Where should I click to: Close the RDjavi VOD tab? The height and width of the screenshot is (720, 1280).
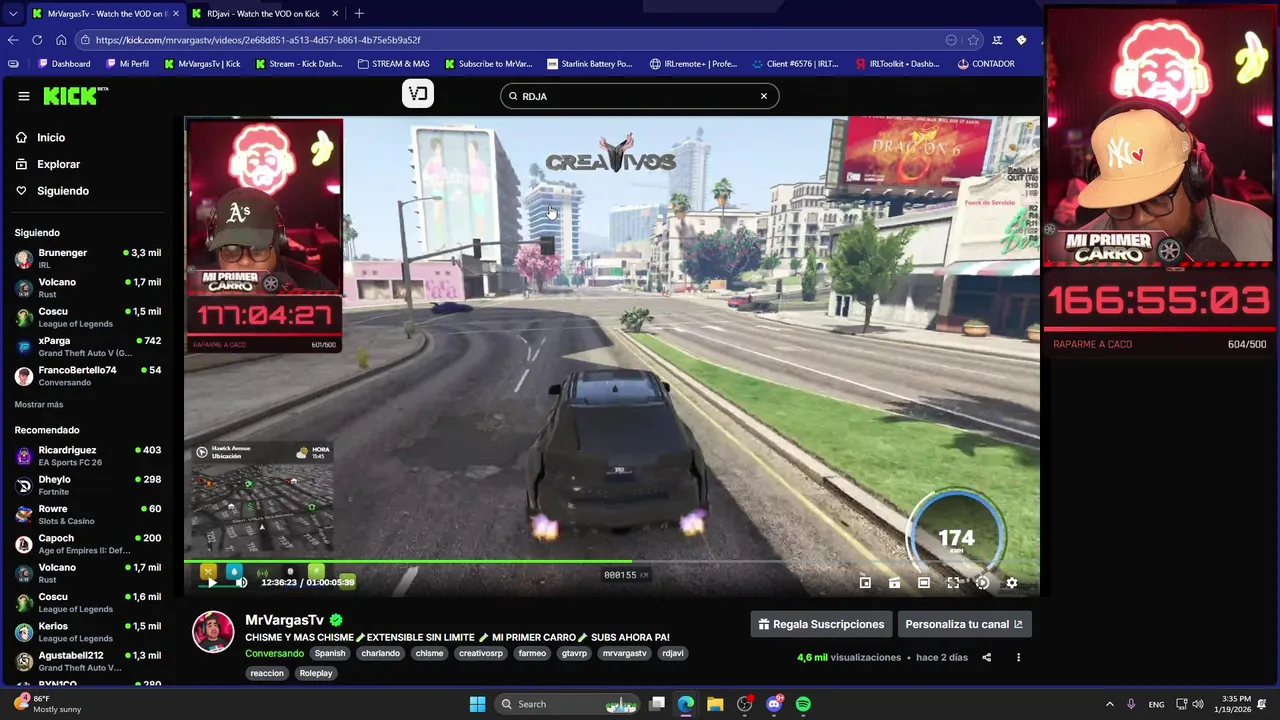[335, 14]
